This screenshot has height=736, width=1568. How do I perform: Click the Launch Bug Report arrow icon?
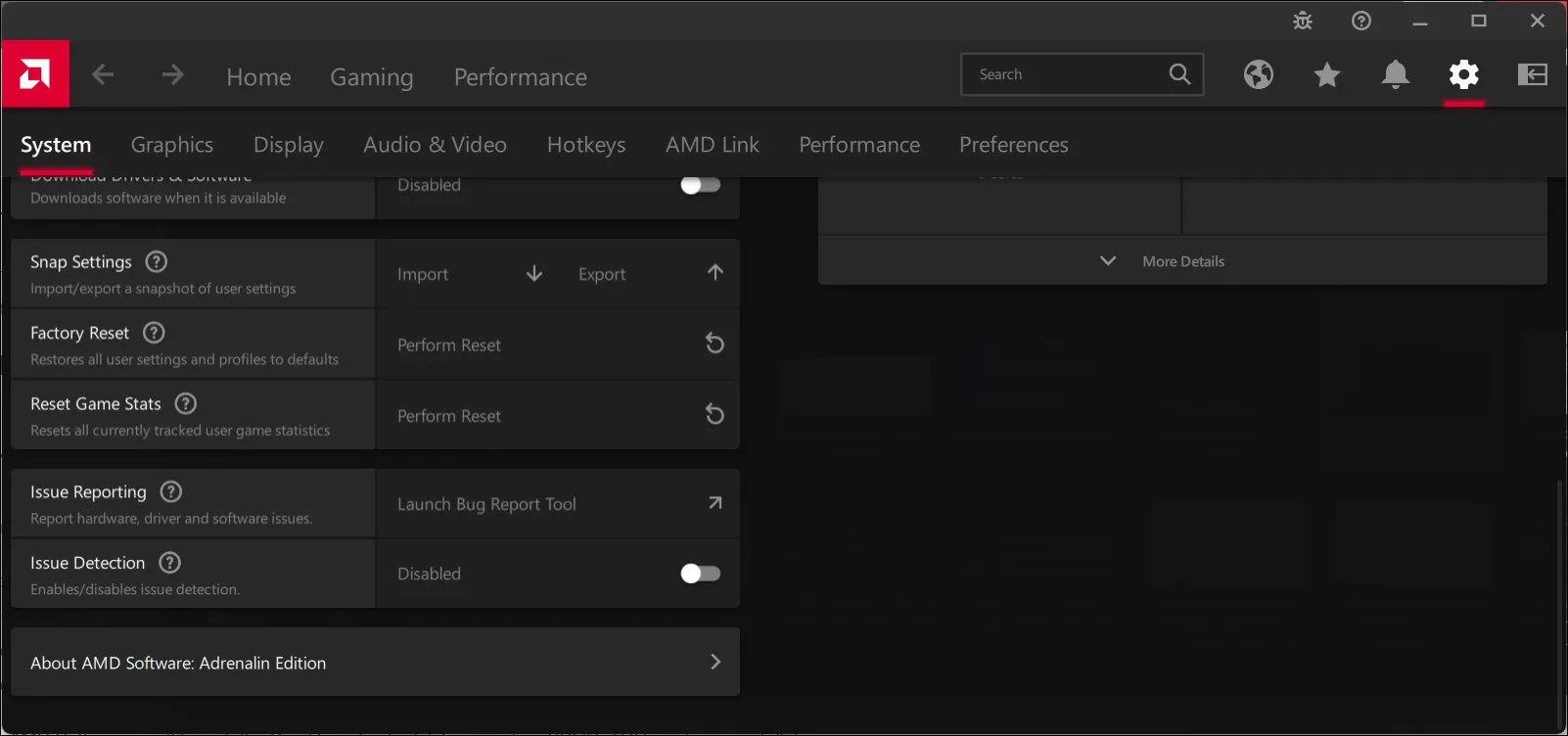click(715, 503)
